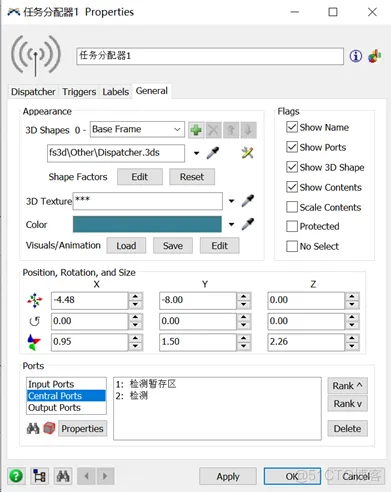
Task: Click Rank ^ to move port up
Action: [x=347, y=386]
